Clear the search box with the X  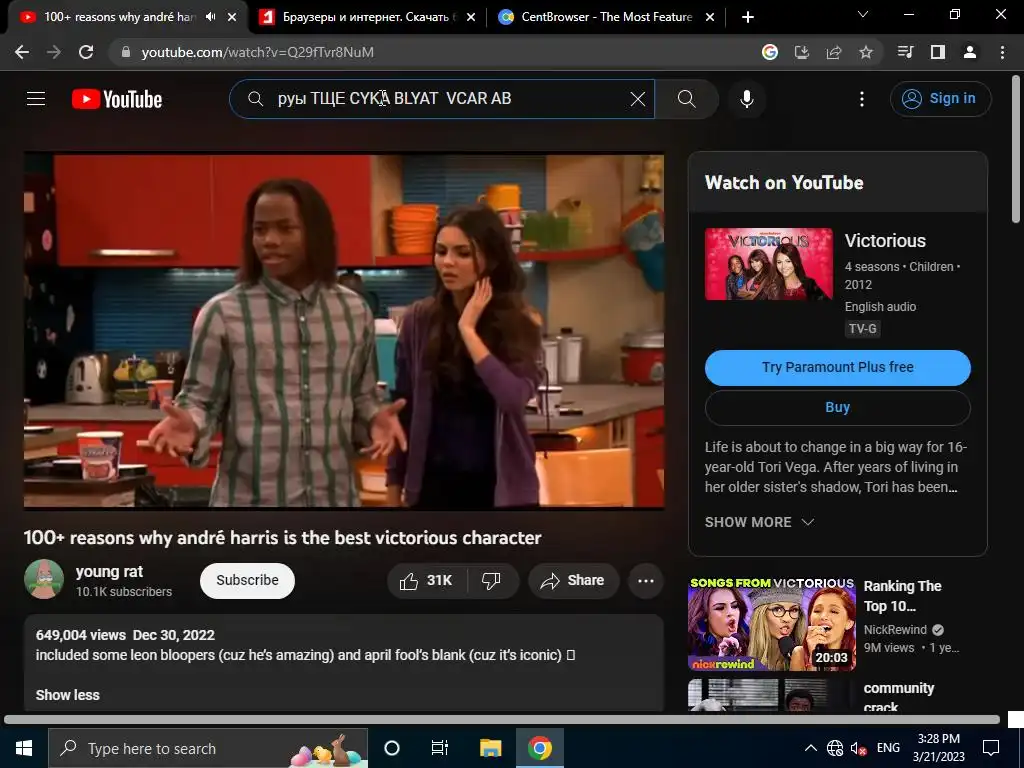tap(637, 99)
